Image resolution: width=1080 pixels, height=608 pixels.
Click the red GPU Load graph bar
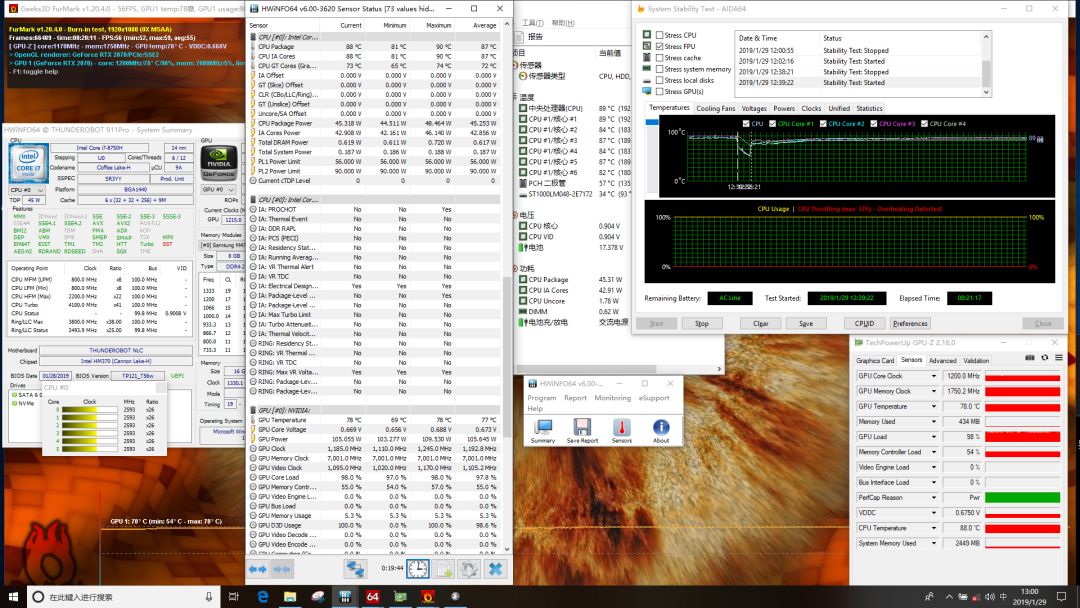coord(1022,437)
